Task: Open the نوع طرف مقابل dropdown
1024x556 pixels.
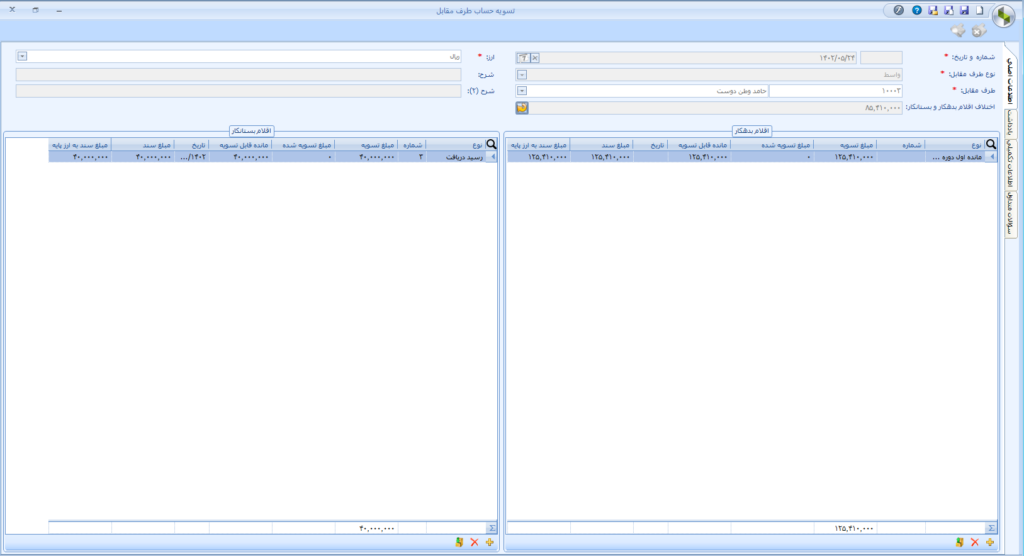Action: (522, 74)
